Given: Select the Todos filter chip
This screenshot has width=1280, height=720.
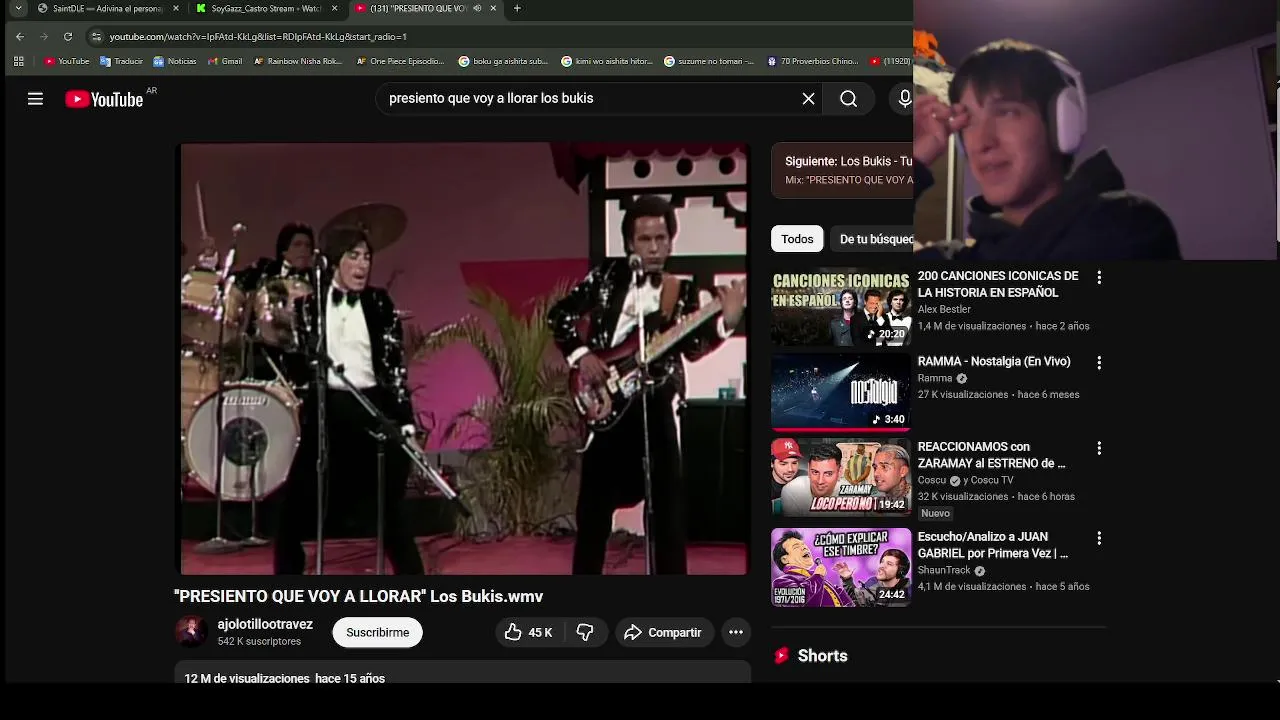Looking at the screenshot, I should click(797, 239).
